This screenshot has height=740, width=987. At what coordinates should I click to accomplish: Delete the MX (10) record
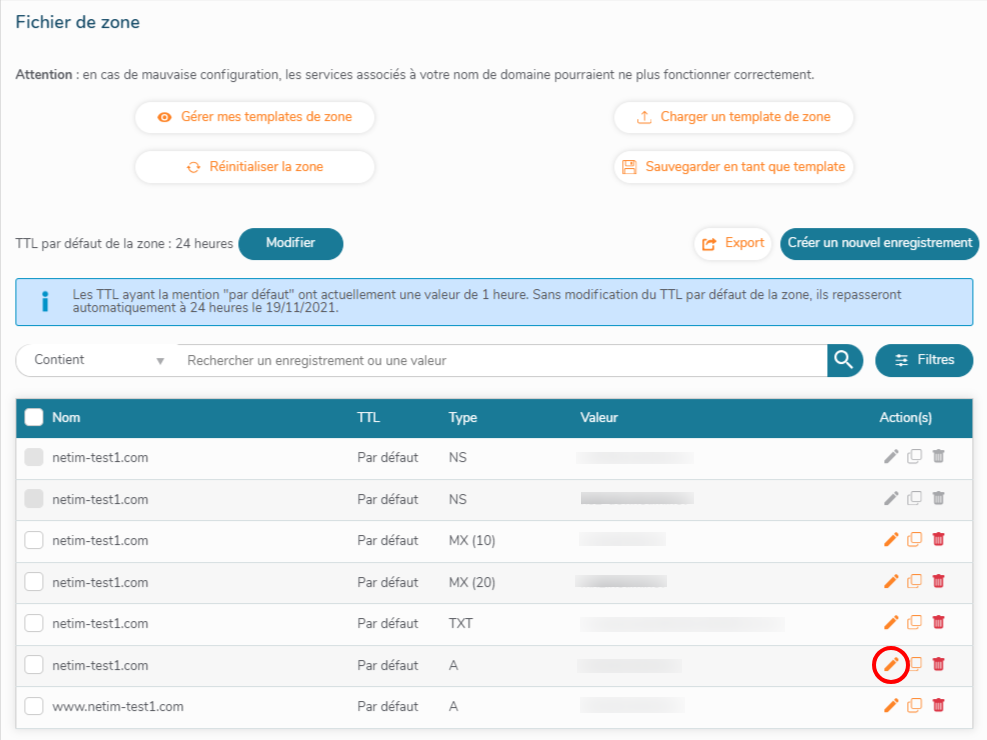[938, 540]
